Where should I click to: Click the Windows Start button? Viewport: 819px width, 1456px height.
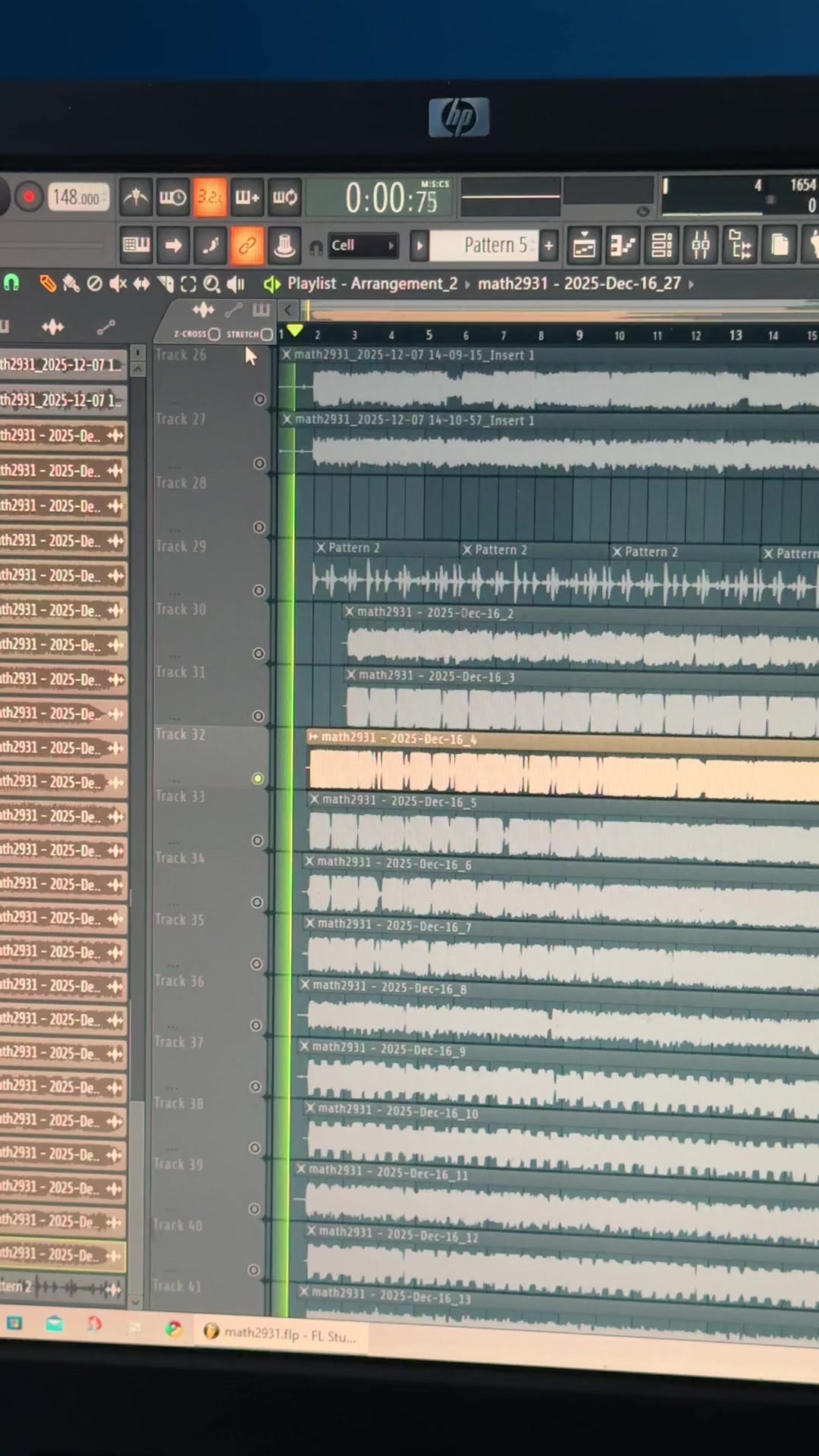(x=14, y=1324)
